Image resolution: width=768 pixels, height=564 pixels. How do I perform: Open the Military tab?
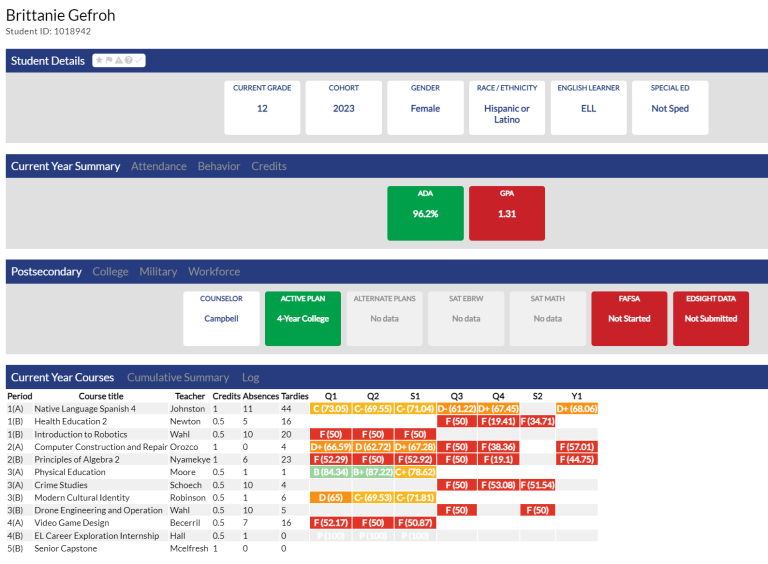158,272
